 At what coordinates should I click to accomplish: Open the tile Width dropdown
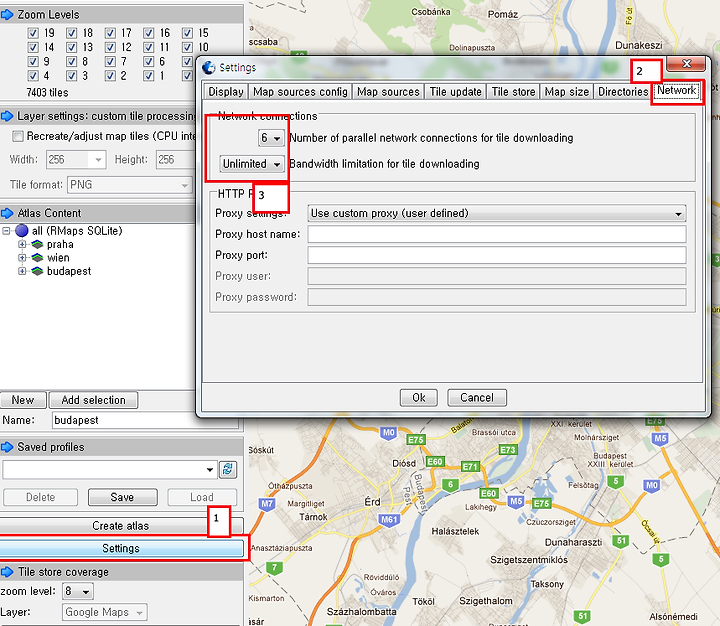coord(76,160)
